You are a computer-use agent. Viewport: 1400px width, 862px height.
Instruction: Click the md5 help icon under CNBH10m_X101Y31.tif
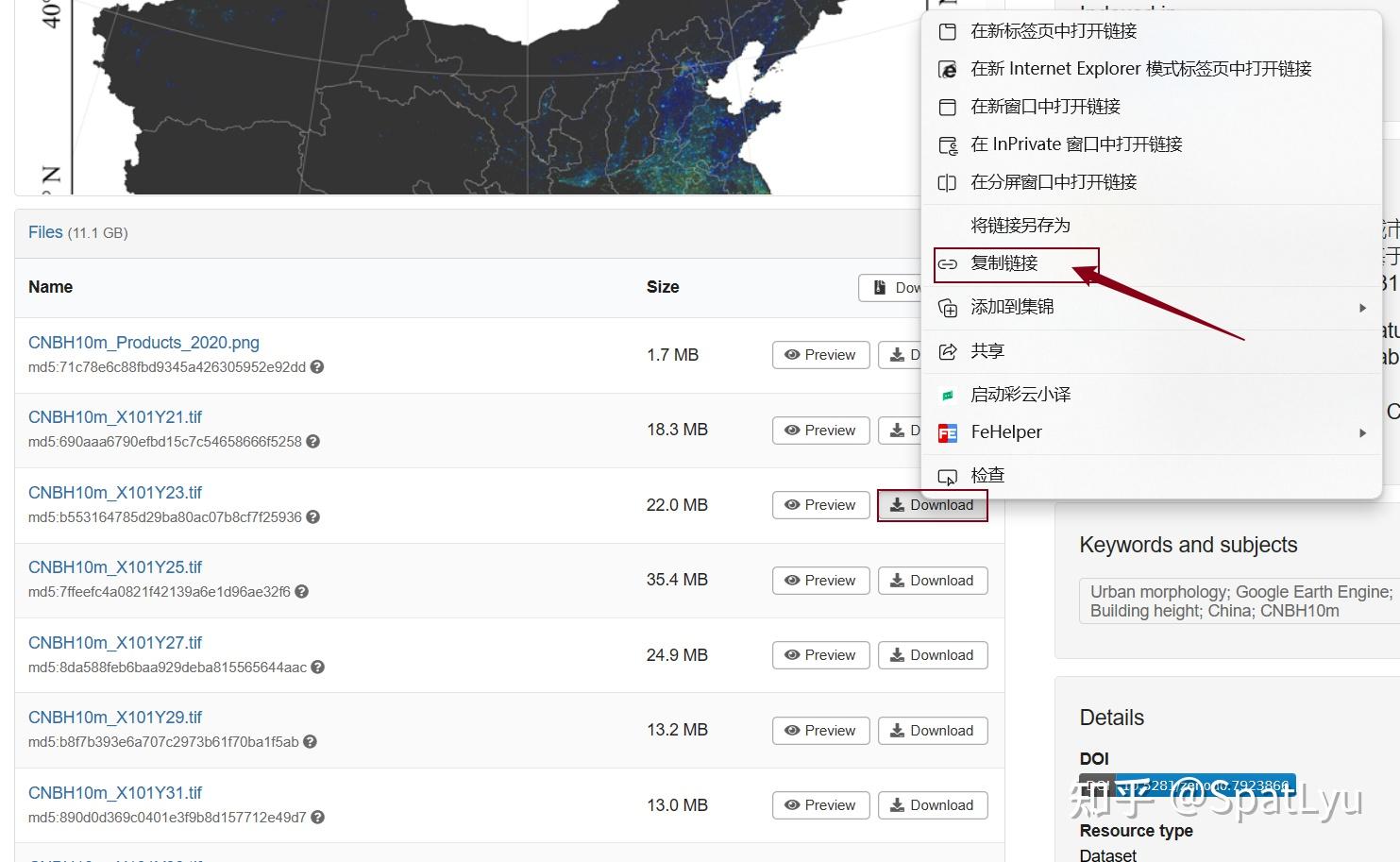pos(317,818)
